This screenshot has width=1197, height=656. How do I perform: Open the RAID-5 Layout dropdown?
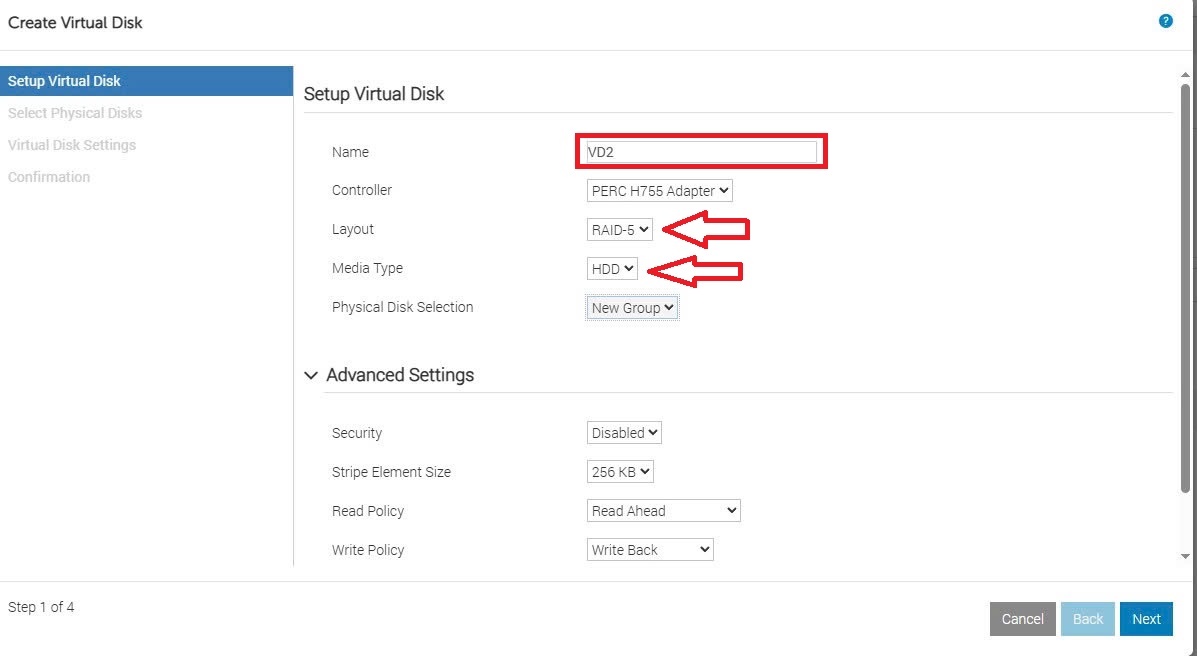(619, 230)
